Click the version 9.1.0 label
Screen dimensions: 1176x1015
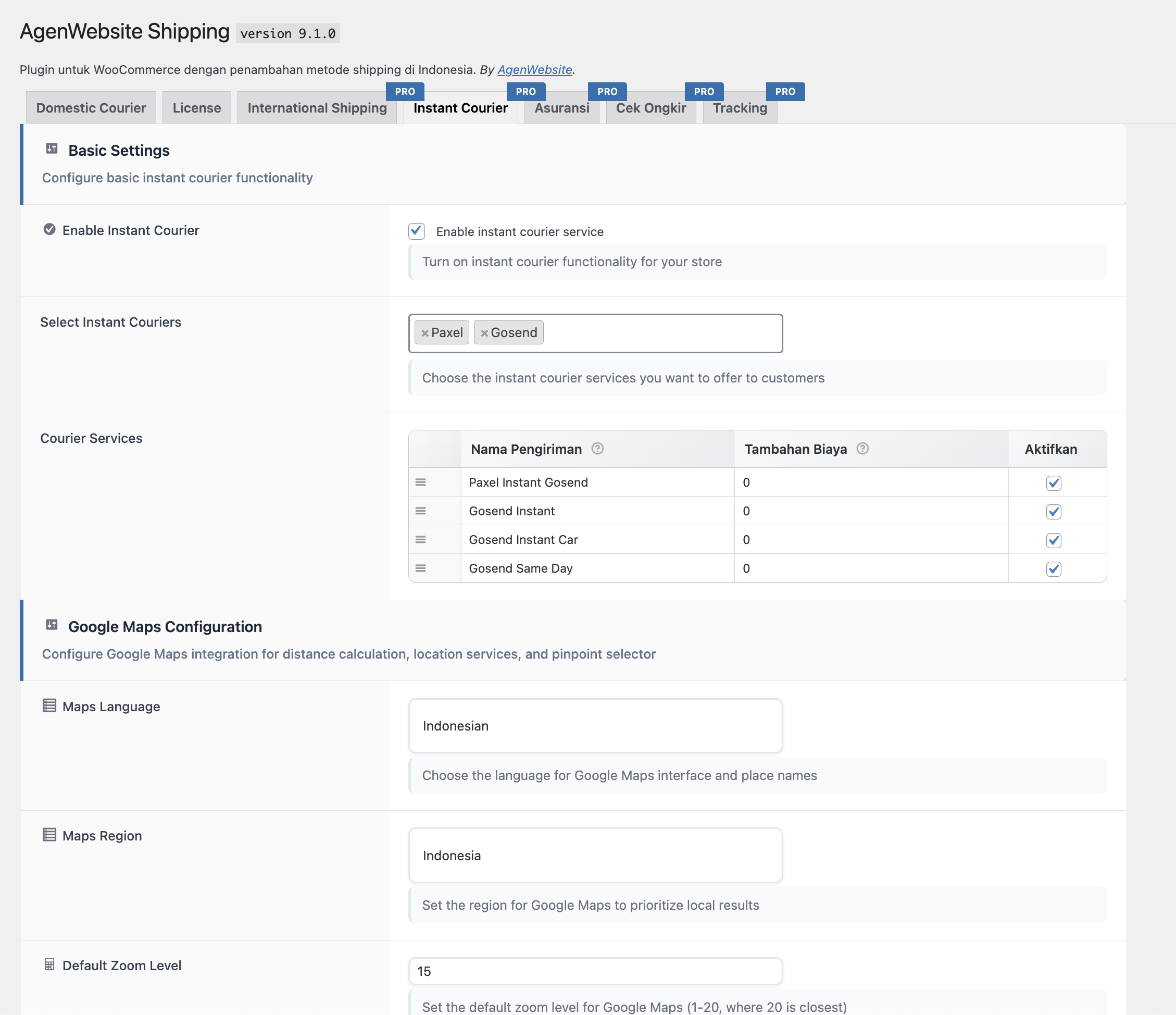(288, 33)
